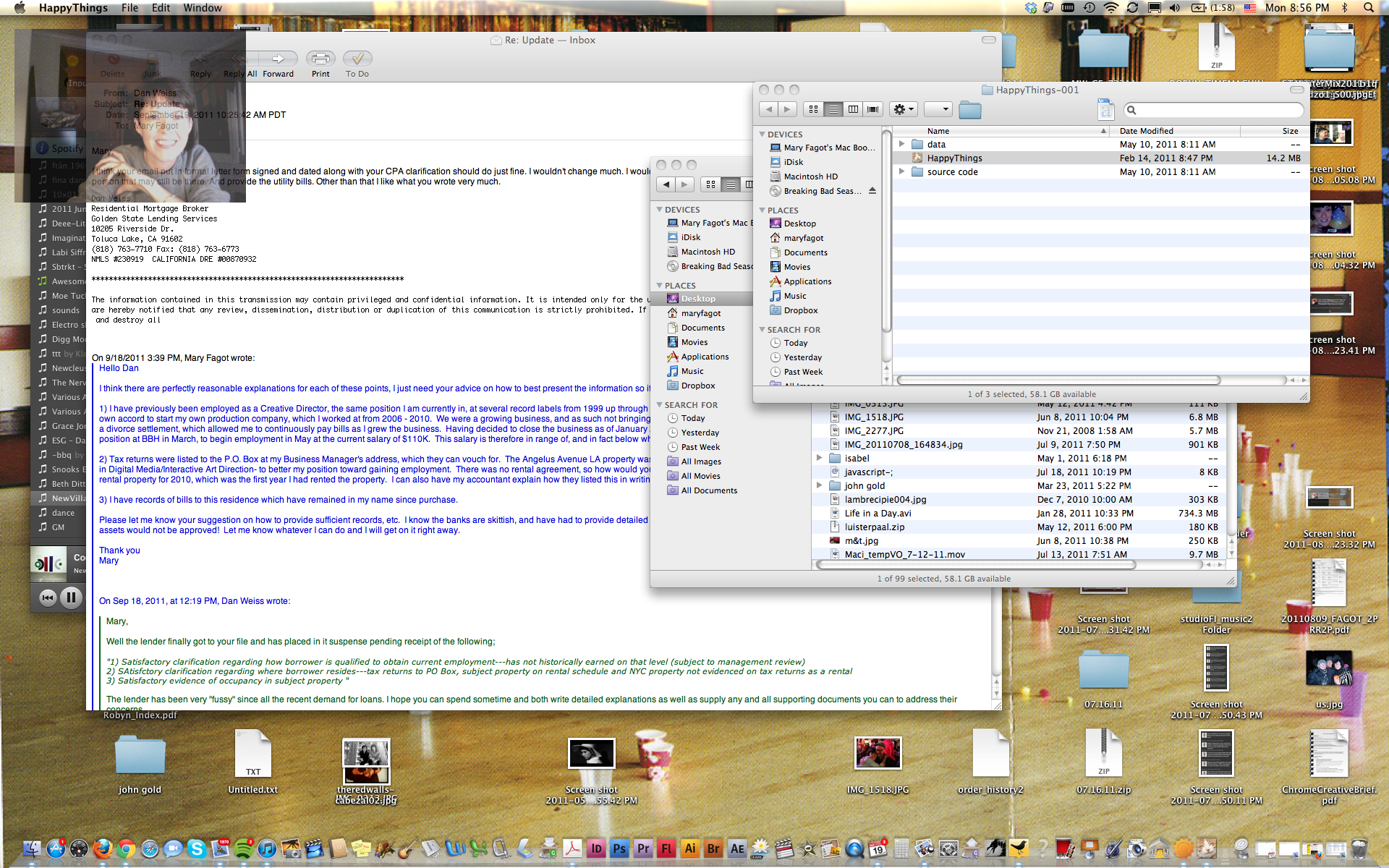Collapse DEVICES section in HappyThings-001 sidebar
Screen dimensions: 1389x868
(762, 135)
